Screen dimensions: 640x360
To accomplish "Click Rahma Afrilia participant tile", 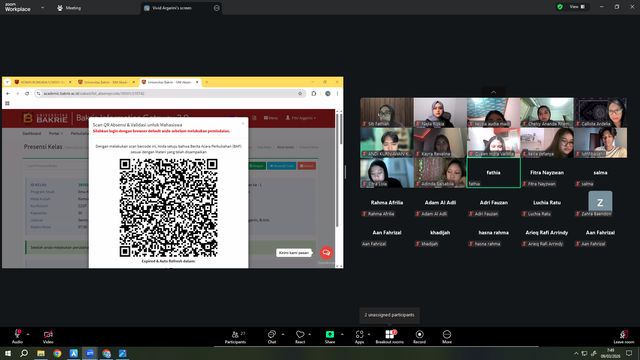I will point(387,203).
